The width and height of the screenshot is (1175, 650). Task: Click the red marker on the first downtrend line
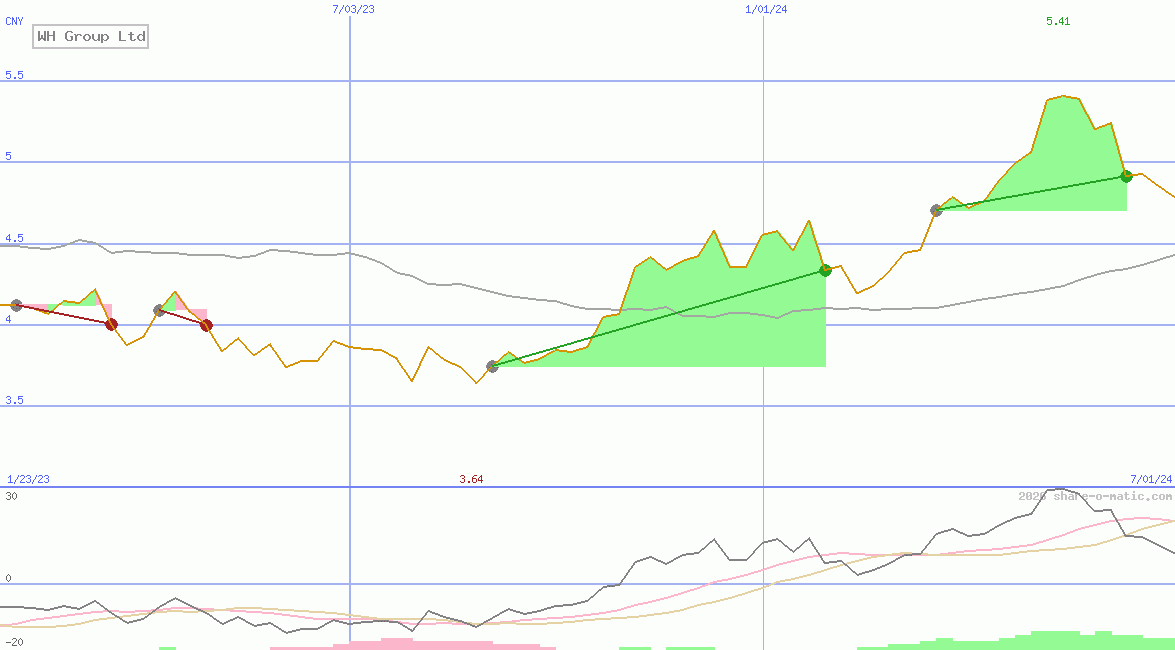click(111, 324)
